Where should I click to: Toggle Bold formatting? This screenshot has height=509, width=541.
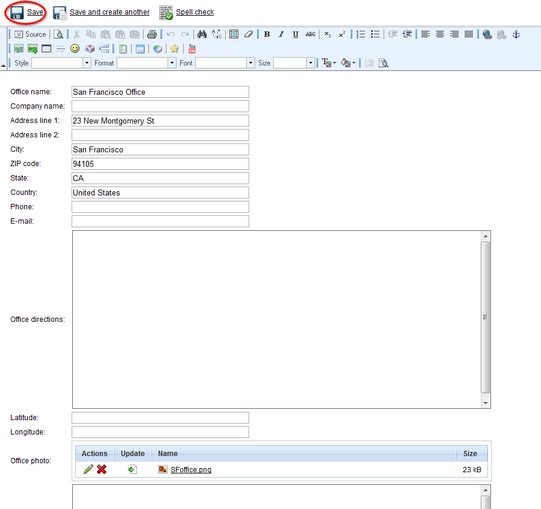tap(267, 34)
